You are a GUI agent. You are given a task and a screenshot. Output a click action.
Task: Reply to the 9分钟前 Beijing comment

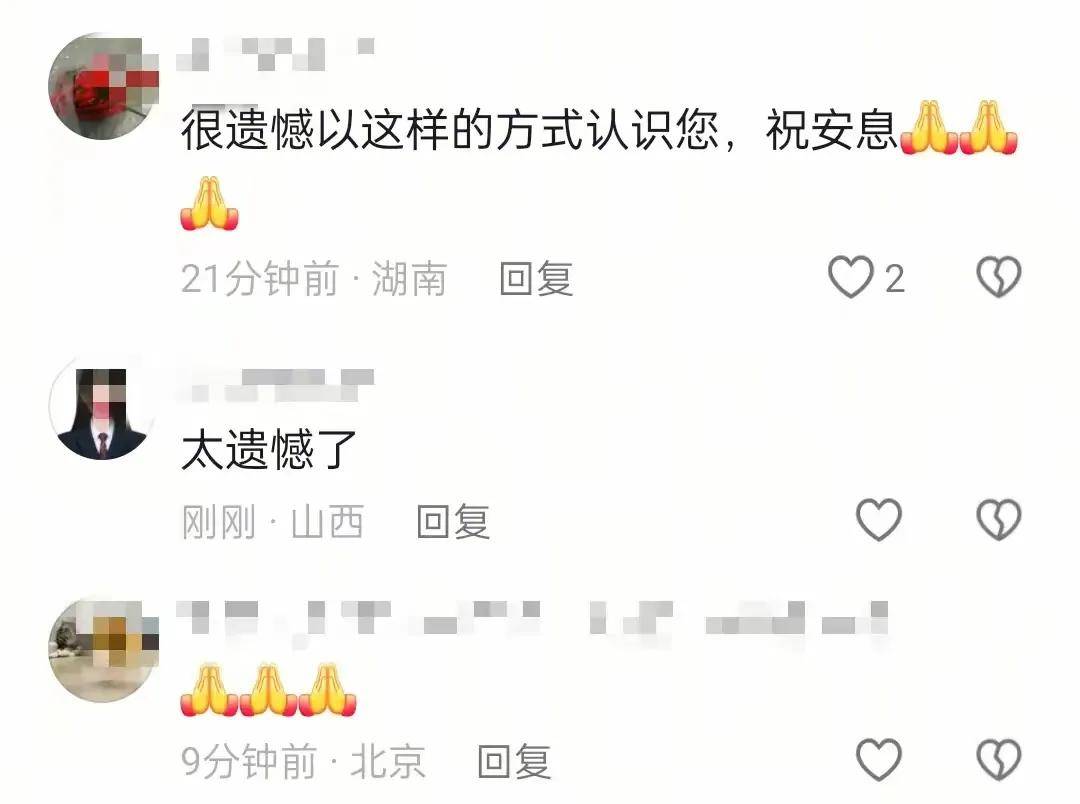pyautogui.click(x=515, y=761)
